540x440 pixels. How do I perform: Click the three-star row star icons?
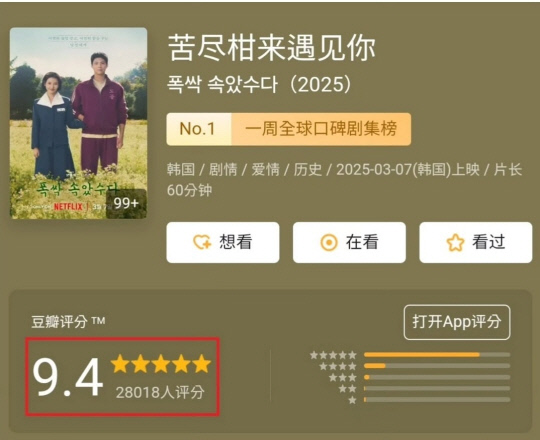[343, 377]
